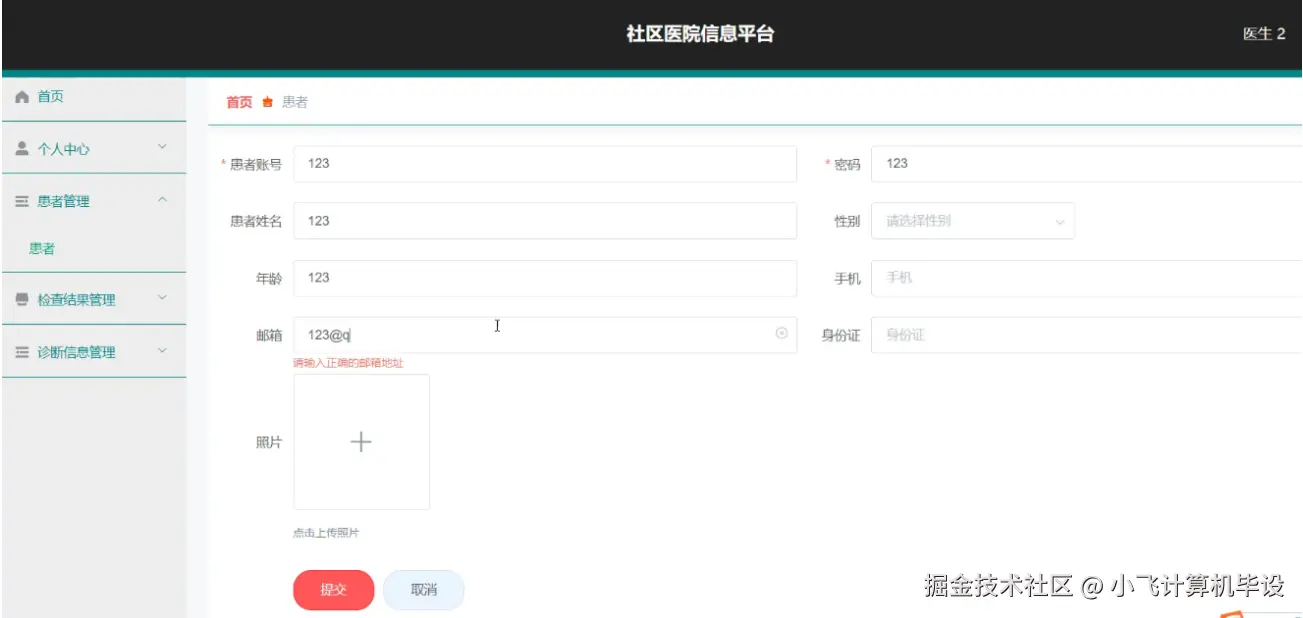Open the 个人中心 sidebar menu
This screenshot has width=1303, height=618.
pos(94,149)
